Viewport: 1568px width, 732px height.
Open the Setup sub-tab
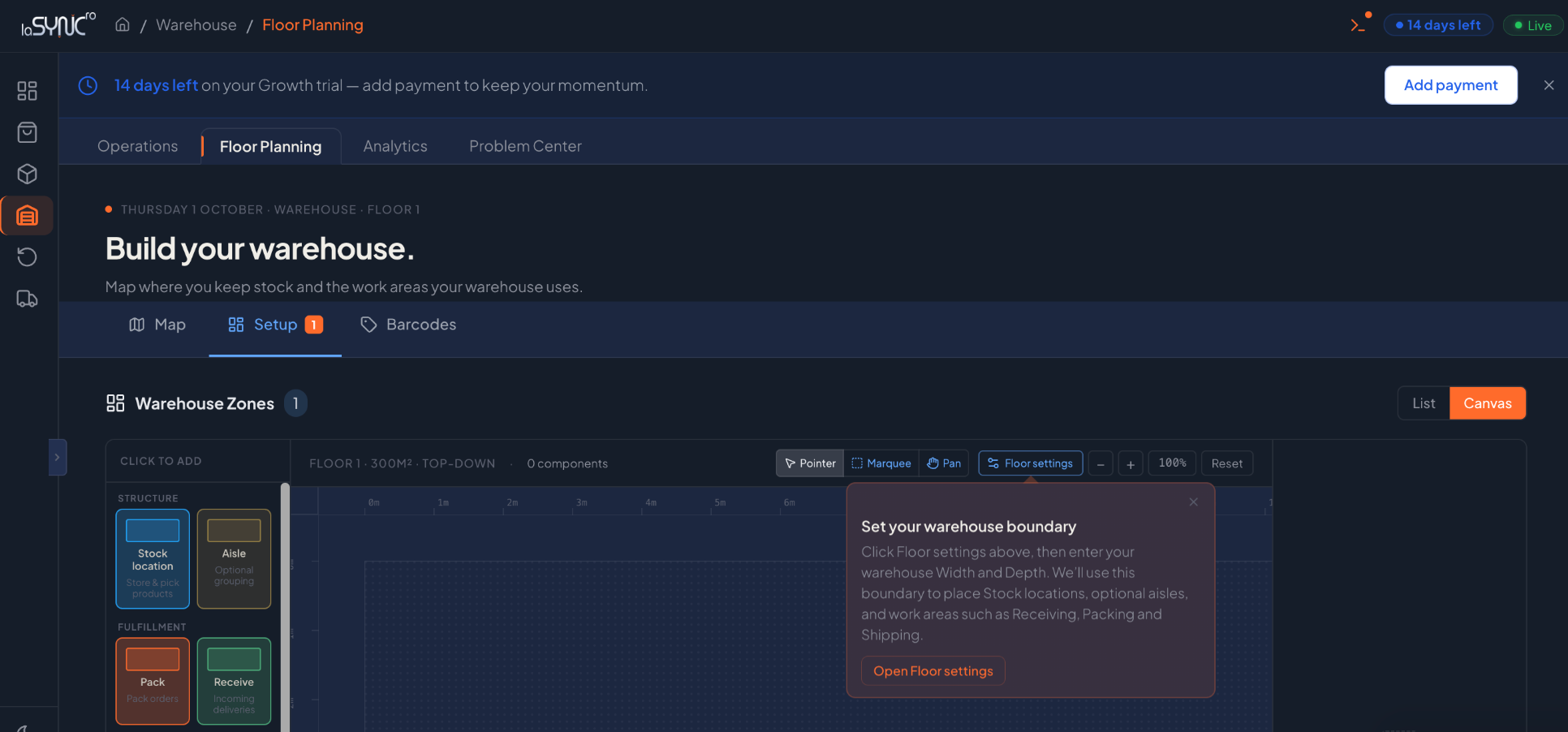[x=275, y=325]
